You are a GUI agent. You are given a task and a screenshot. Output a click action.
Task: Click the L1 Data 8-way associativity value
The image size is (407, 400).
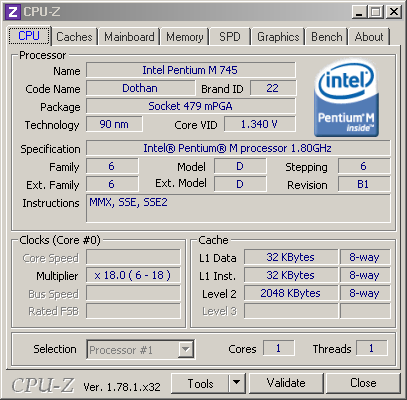365,257
